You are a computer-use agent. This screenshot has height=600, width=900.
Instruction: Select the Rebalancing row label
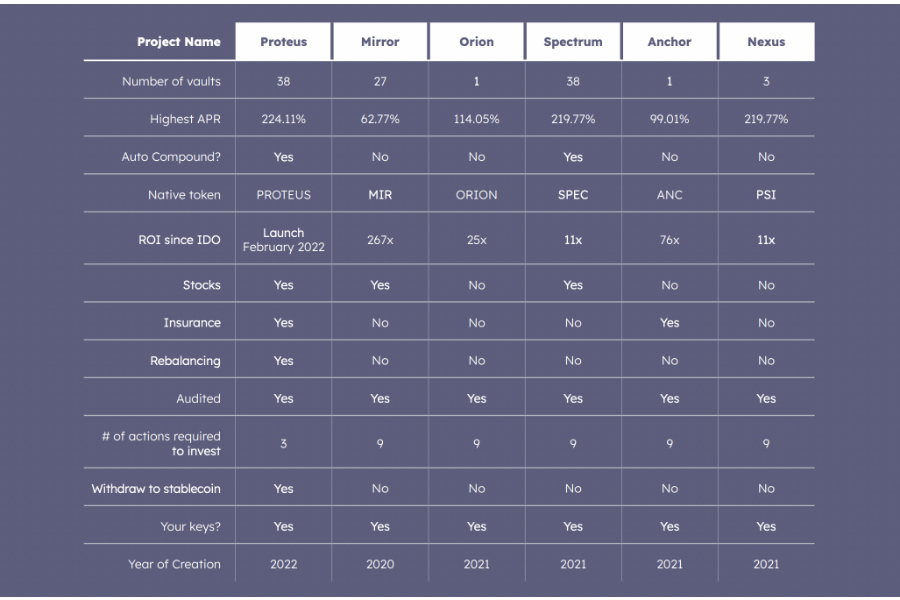185,361
